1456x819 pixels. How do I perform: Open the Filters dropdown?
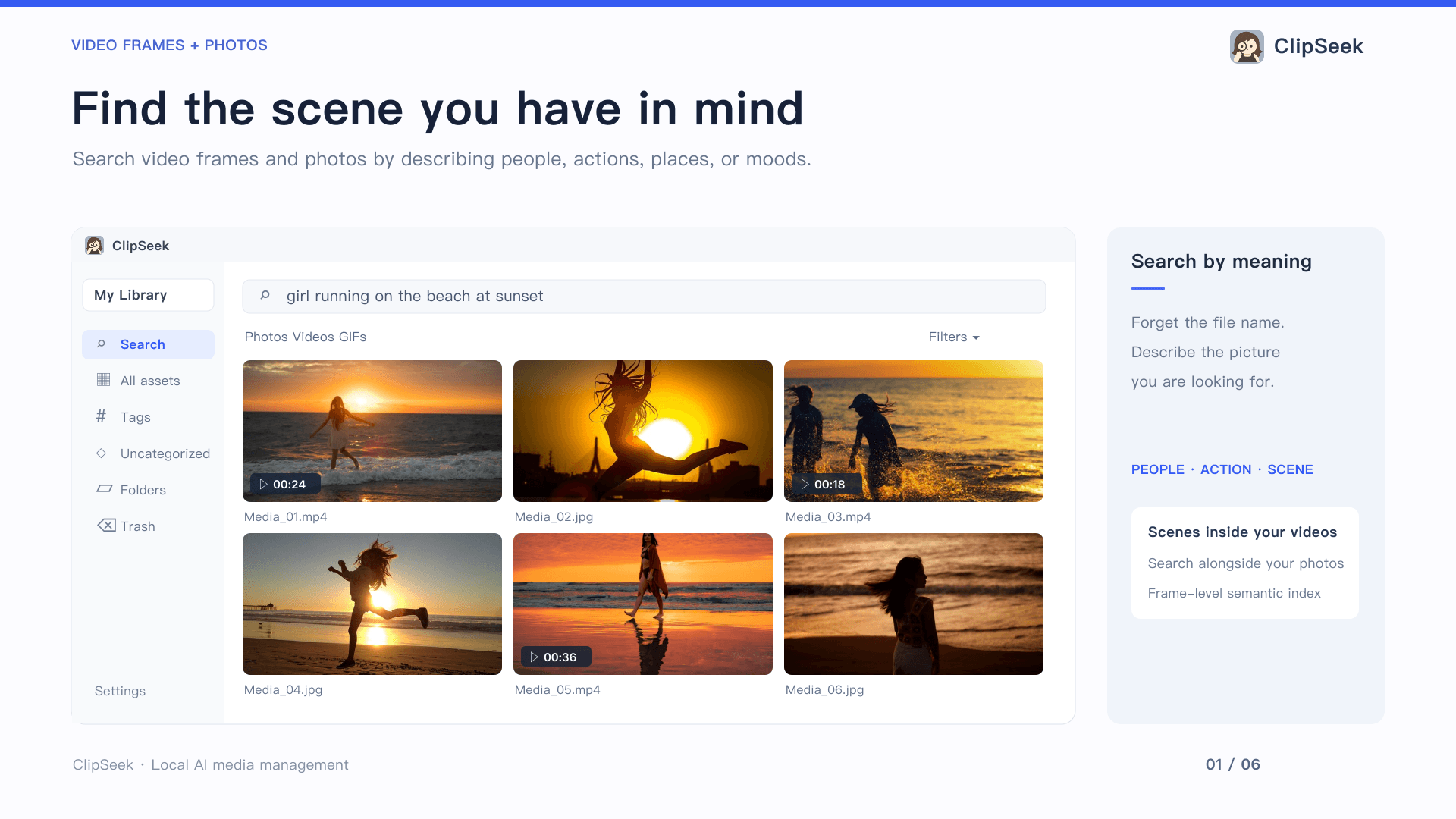[954, 337]
